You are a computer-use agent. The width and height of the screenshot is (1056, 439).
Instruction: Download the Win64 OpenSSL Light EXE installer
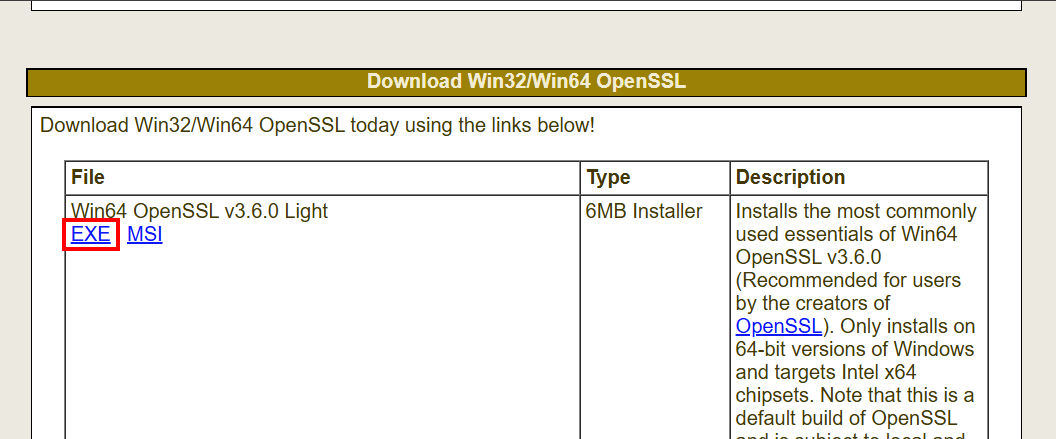pos(91,234)
